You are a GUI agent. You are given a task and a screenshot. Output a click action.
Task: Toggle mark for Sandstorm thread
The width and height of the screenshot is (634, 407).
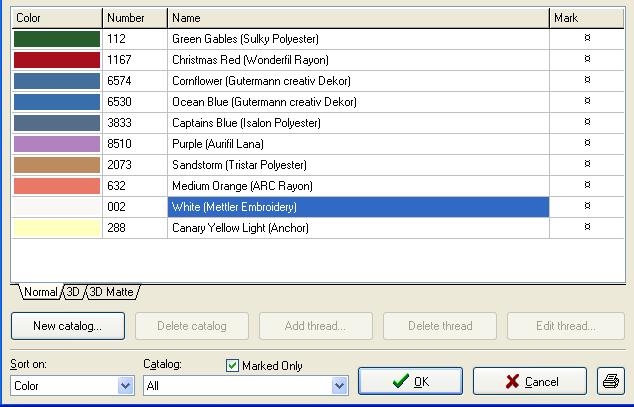pos(588,164)
